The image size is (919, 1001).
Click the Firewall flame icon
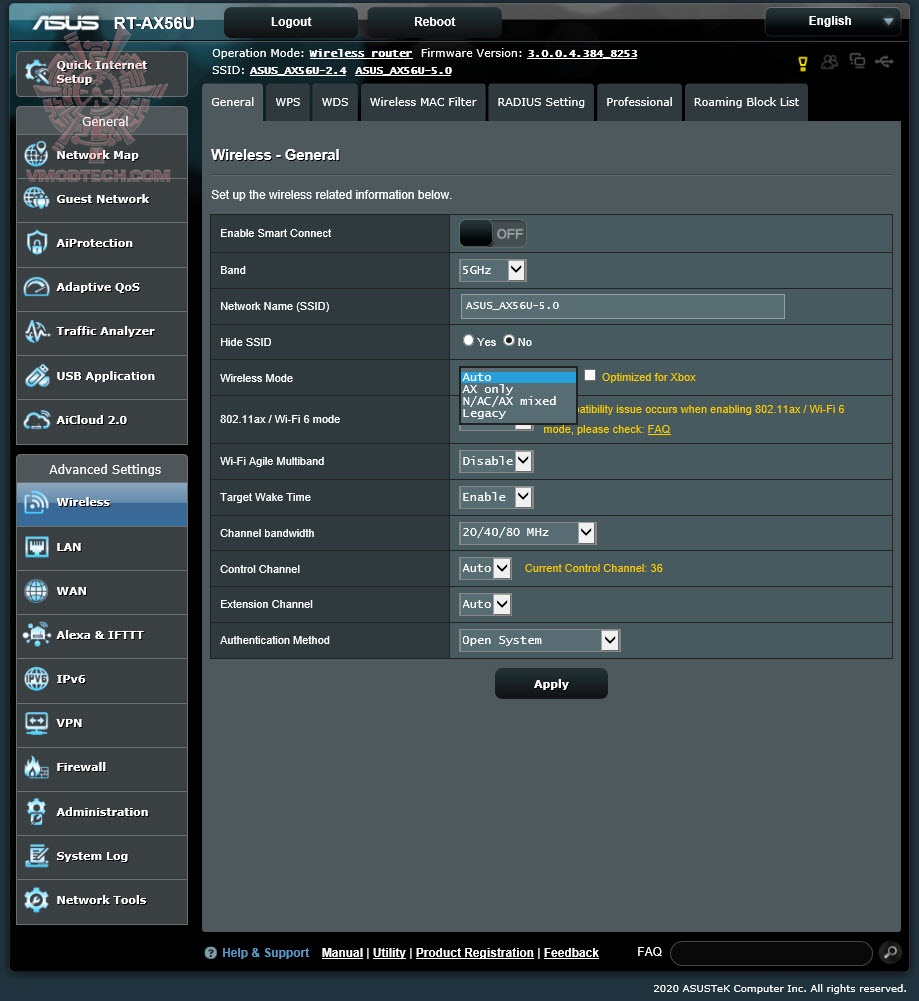point(36,767)
